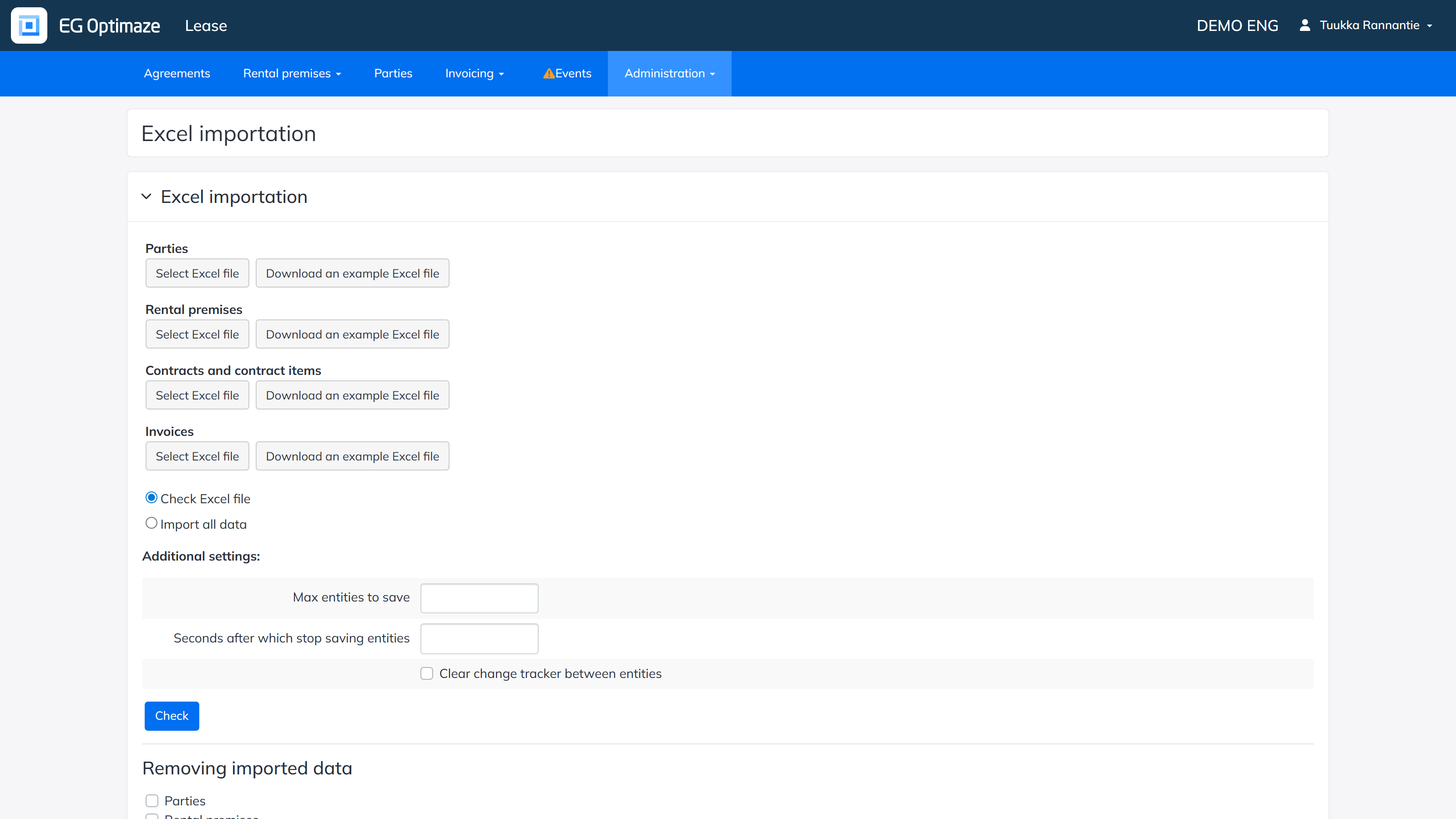The height and width of the screenshot is (819, 1456).
Task: Go to the Parties navigation item
Action: pos(394,73)
